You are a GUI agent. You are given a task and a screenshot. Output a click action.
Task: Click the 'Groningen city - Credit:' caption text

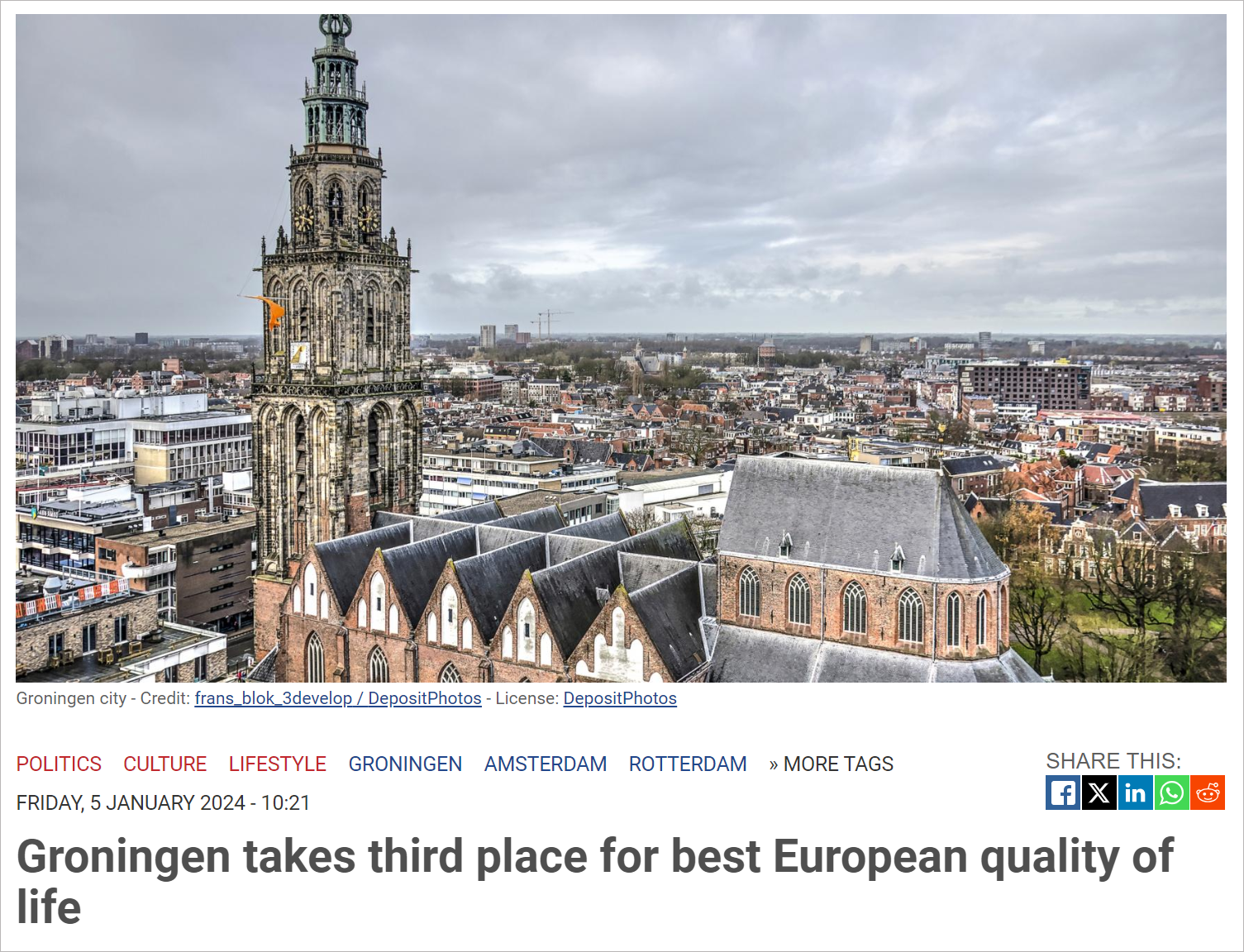coord(103,698)
